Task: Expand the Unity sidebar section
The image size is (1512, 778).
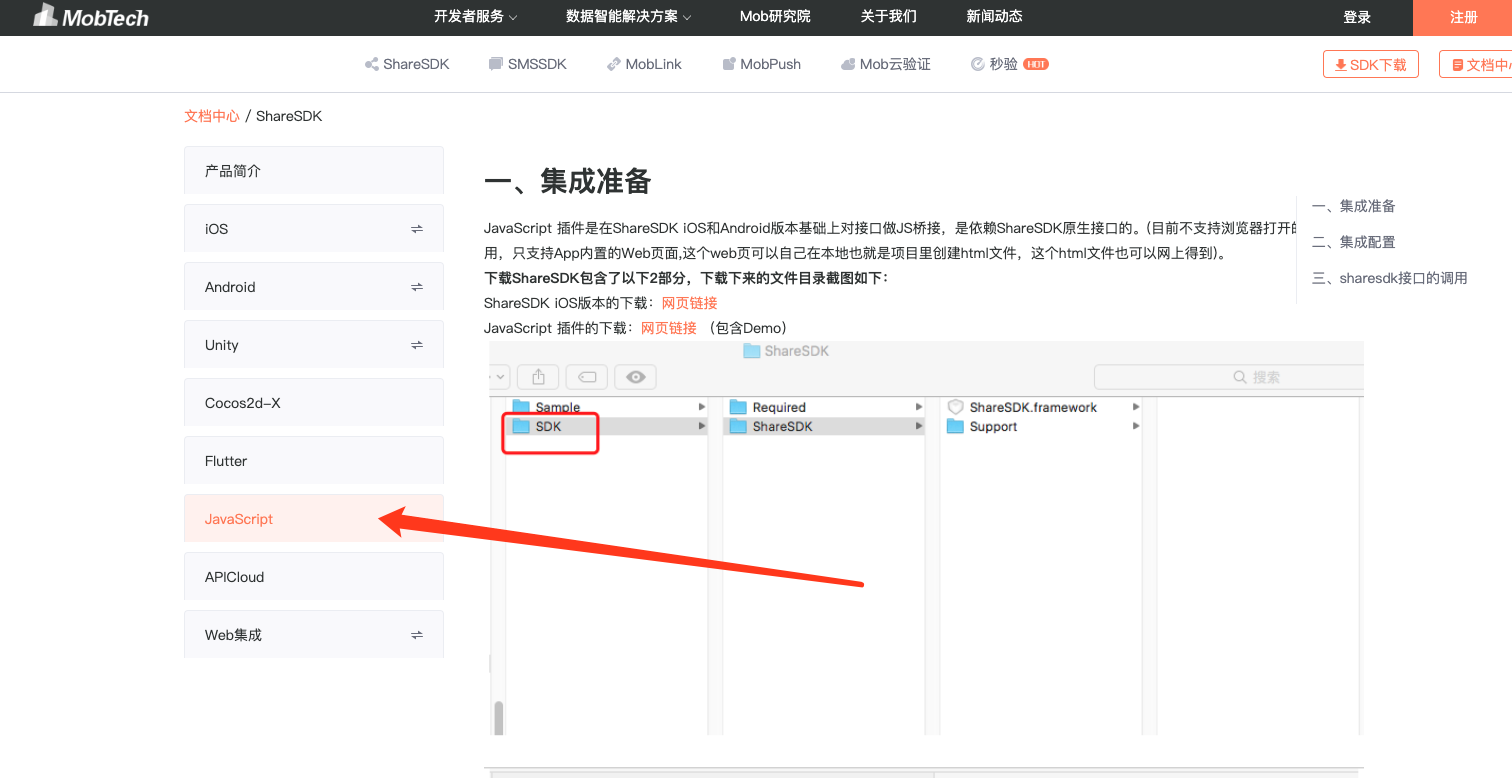Action: (314, 344)
